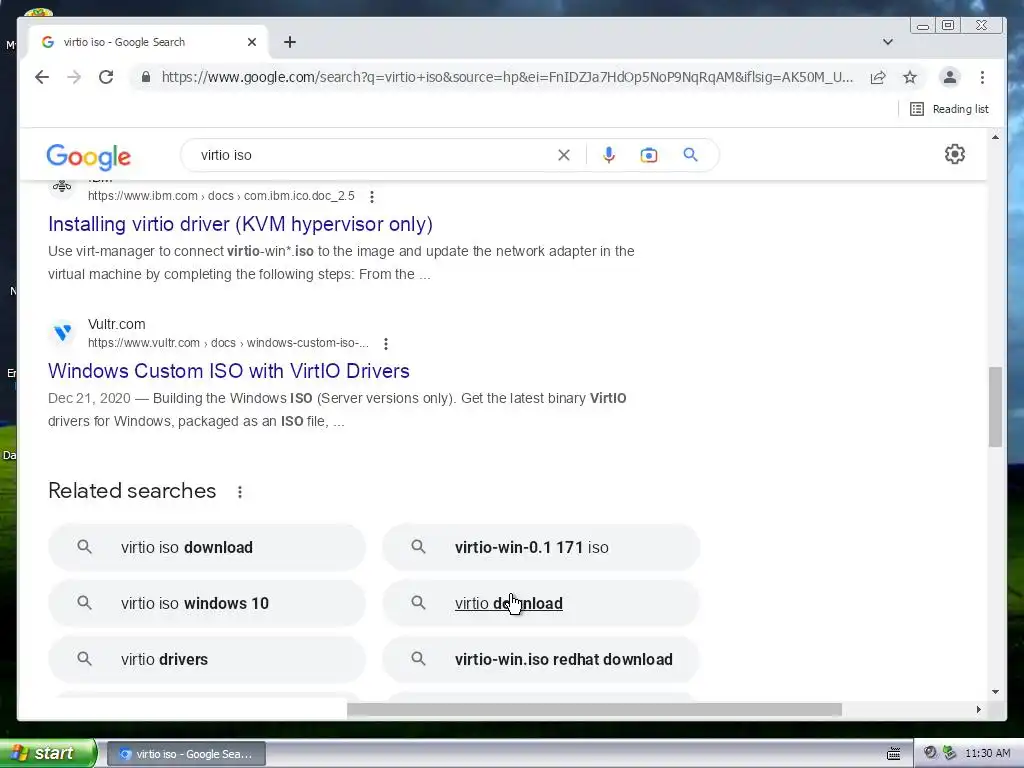Viewport: 1024px width, 768px height.
Task: Reload the current page
Action: (106, 77)
